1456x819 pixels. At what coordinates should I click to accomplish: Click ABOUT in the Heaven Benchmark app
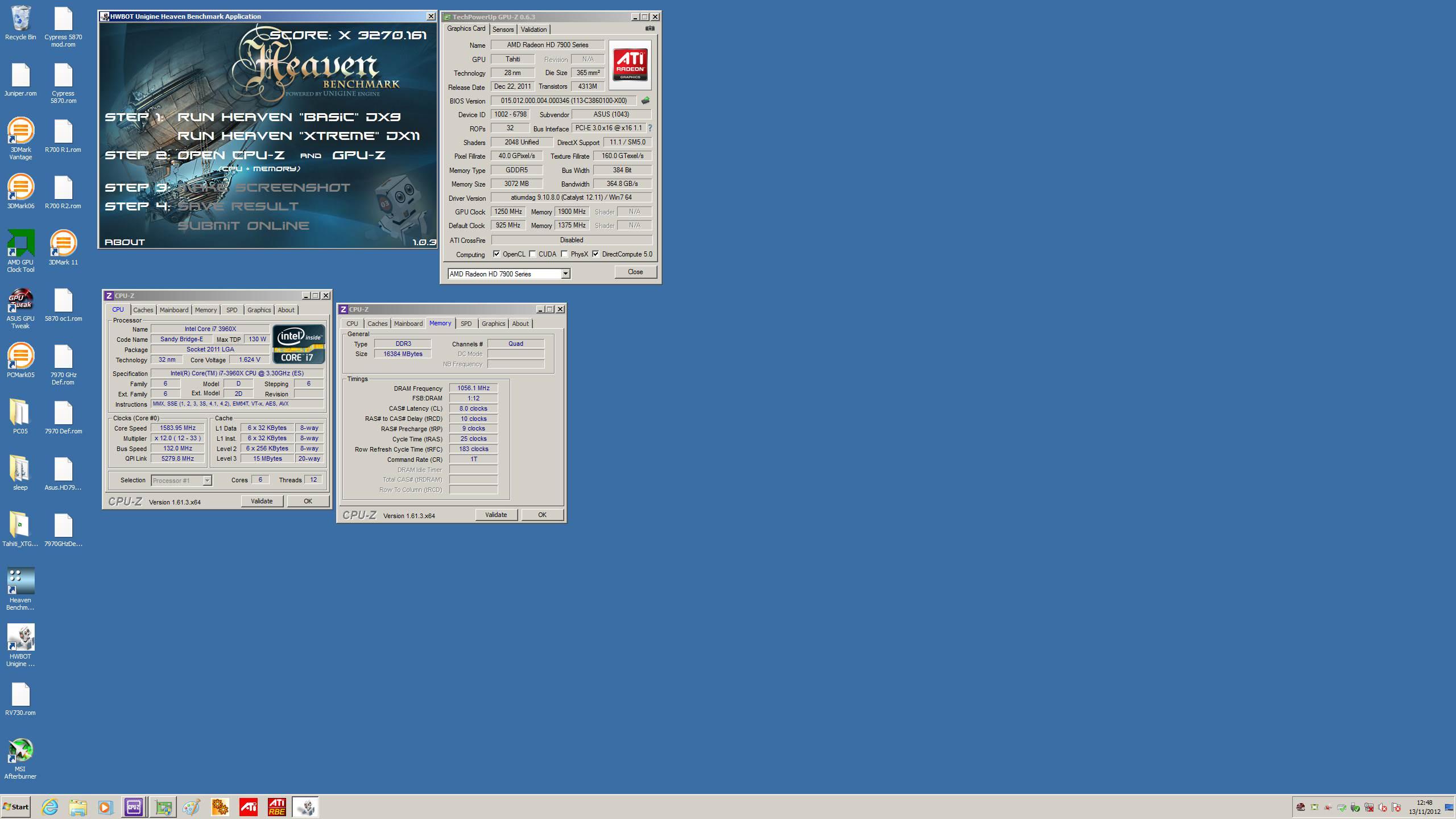125,242
